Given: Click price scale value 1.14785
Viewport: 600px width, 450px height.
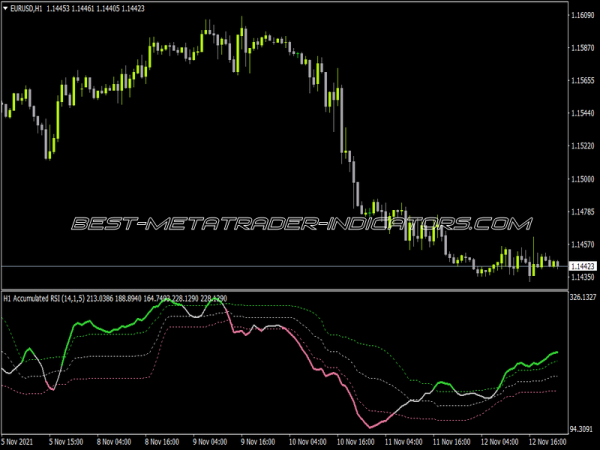Looking at the screenshot, I should tap(583, 212).
